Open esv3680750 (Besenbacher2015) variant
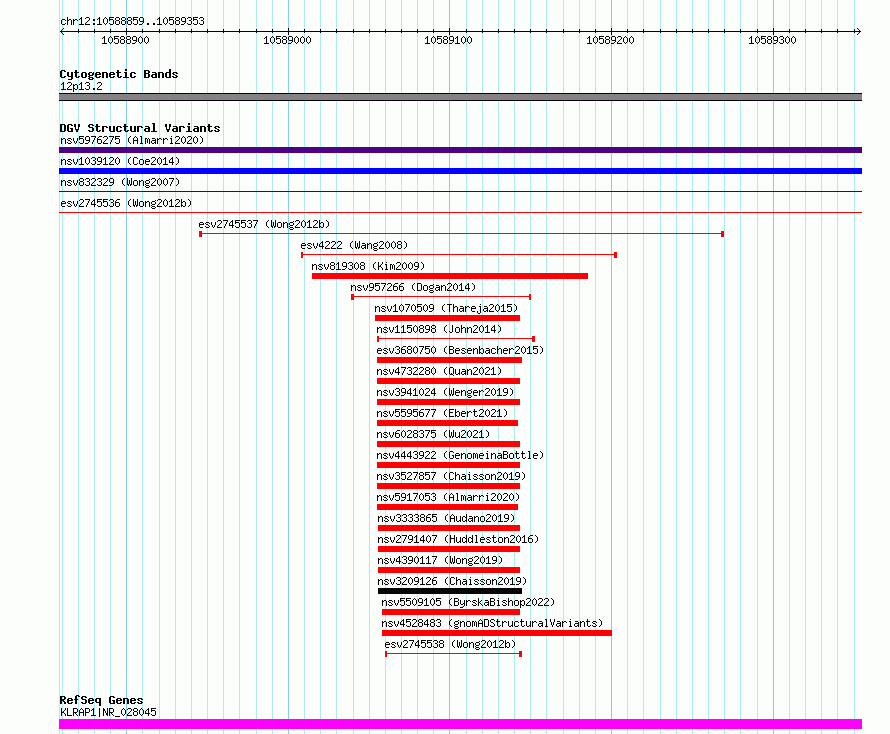The height and width of the screenshot is (734, 890). coord(460,350)
